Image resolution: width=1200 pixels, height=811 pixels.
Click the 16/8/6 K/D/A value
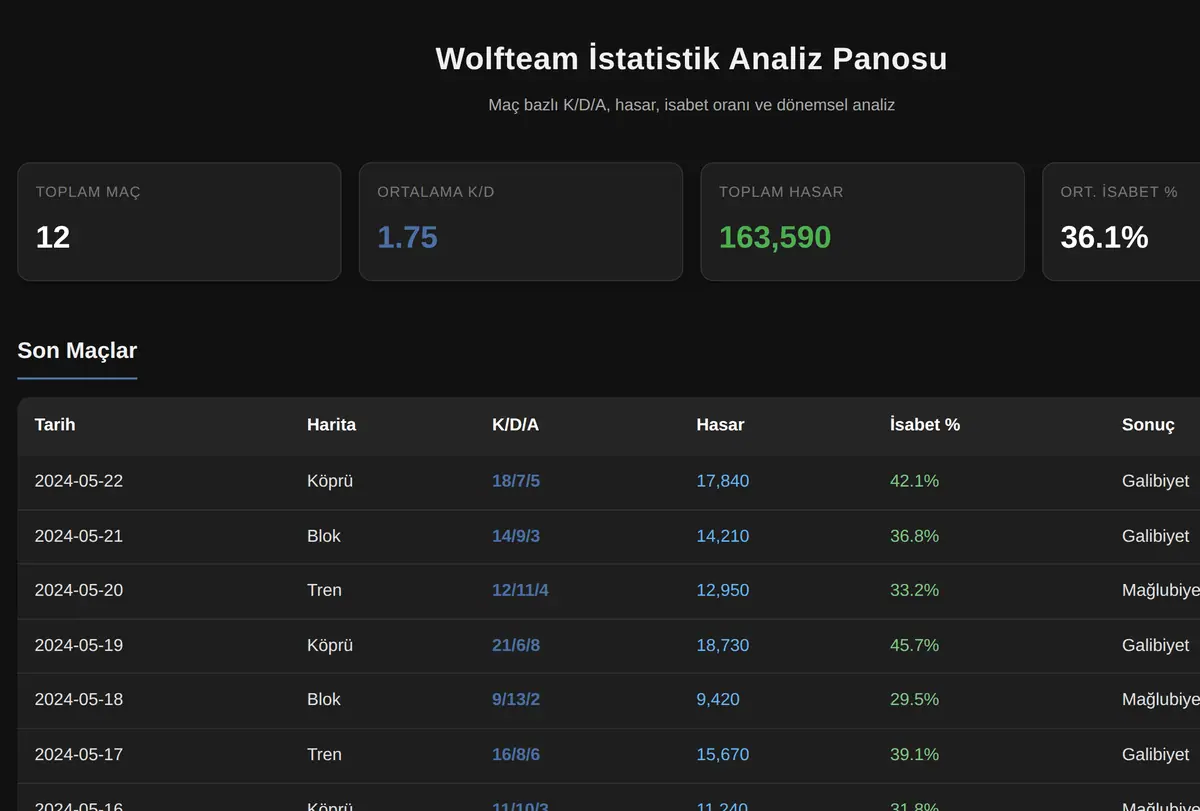pyautogui.click(x=516, y=754)
